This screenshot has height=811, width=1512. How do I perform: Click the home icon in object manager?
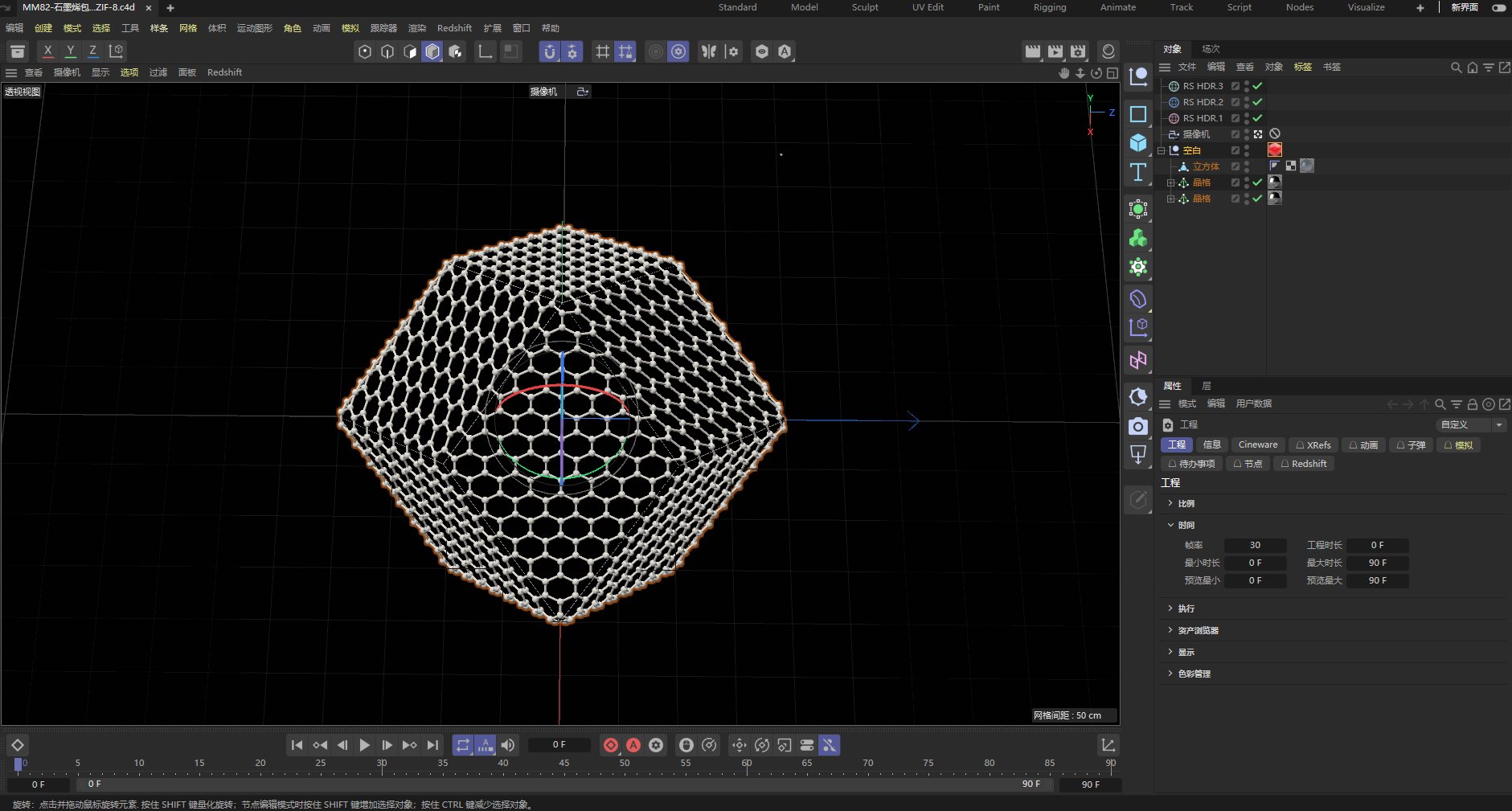[x=1472, y=68]
